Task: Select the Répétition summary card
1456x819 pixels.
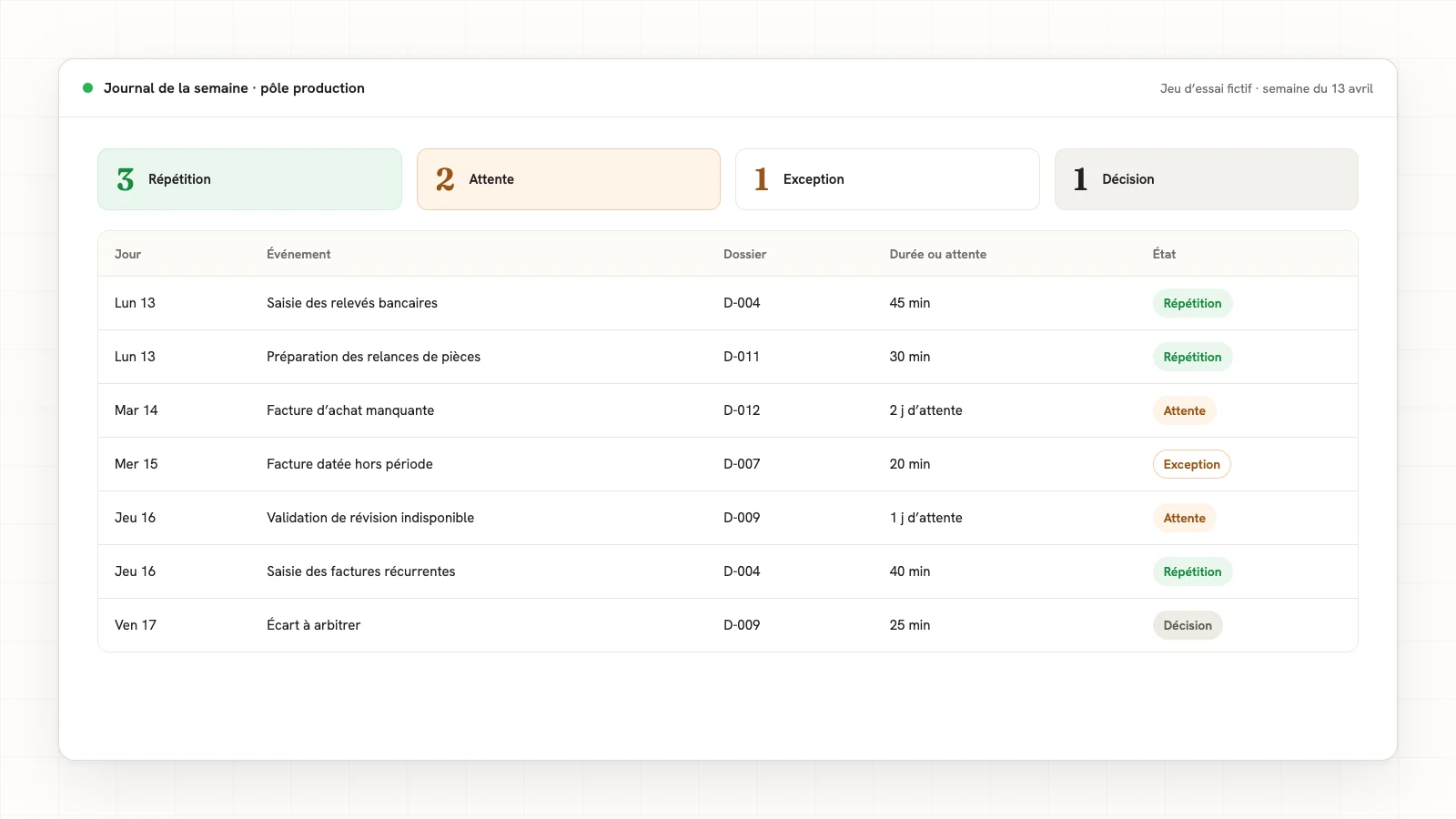Action: point(249,179)
